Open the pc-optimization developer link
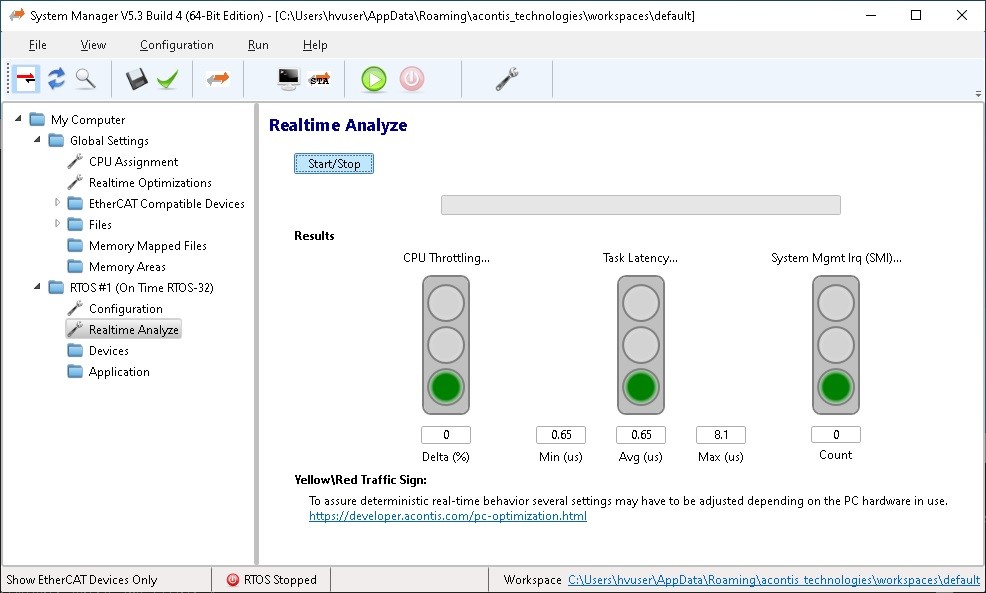This screenshot has height=593, width=986. (447, 516)
